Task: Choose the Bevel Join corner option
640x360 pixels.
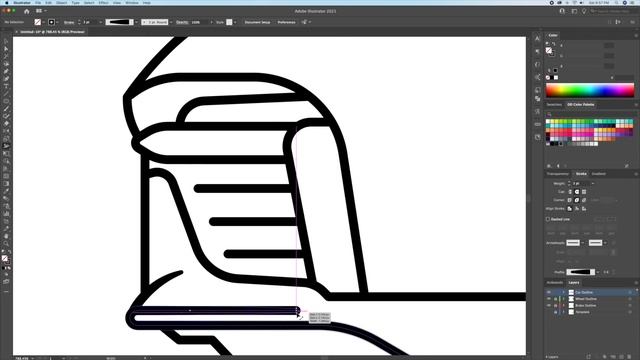Action: pyautogui.click(x=584, y=200)
